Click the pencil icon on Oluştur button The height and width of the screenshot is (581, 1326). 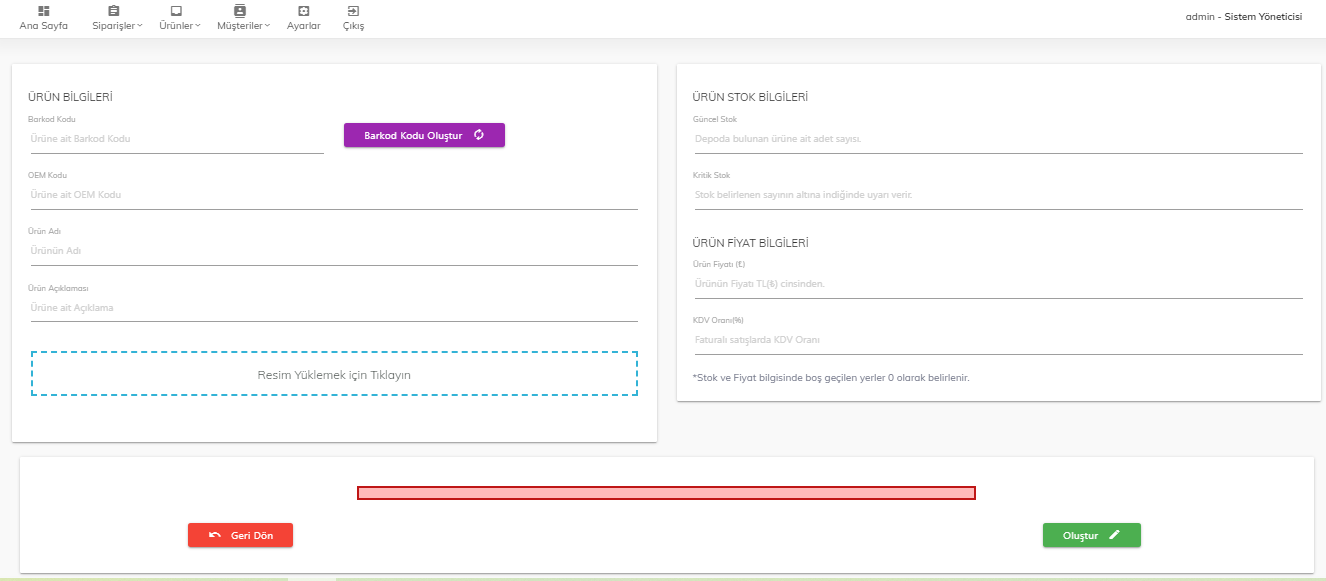pos(1114,535)
